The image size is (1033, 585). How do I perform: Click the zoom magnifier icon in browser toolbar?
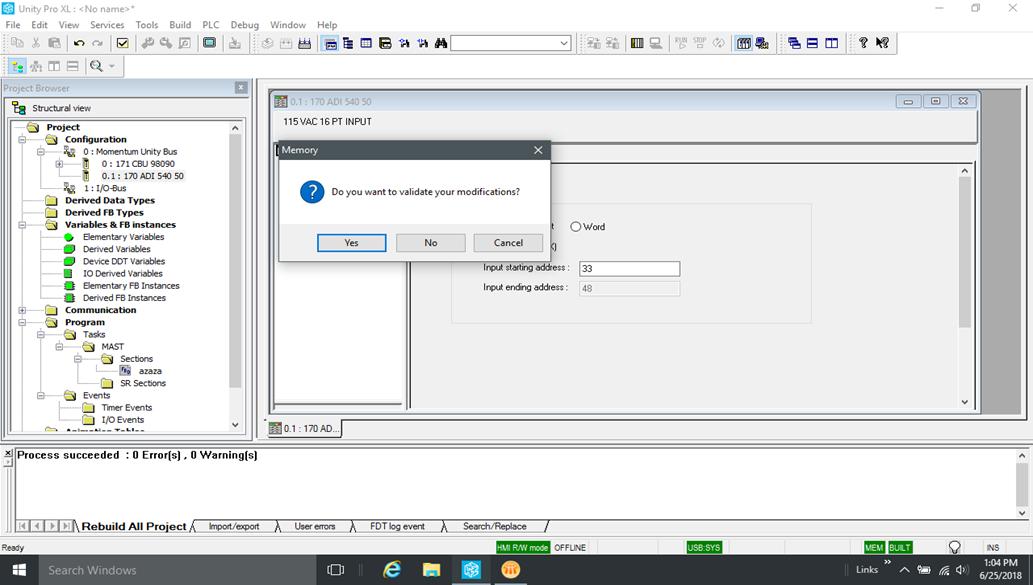[x=96, y=67]
